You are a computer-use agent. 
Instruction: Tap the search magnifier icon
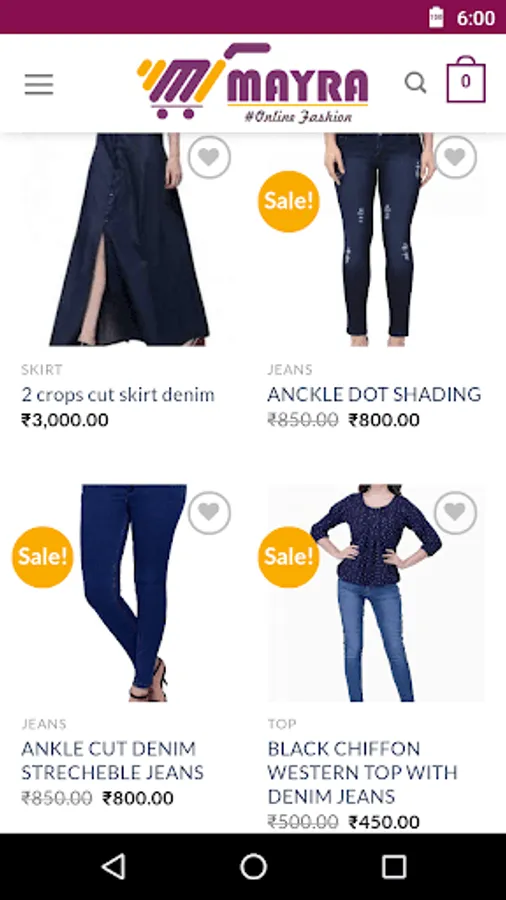(415, 83)
